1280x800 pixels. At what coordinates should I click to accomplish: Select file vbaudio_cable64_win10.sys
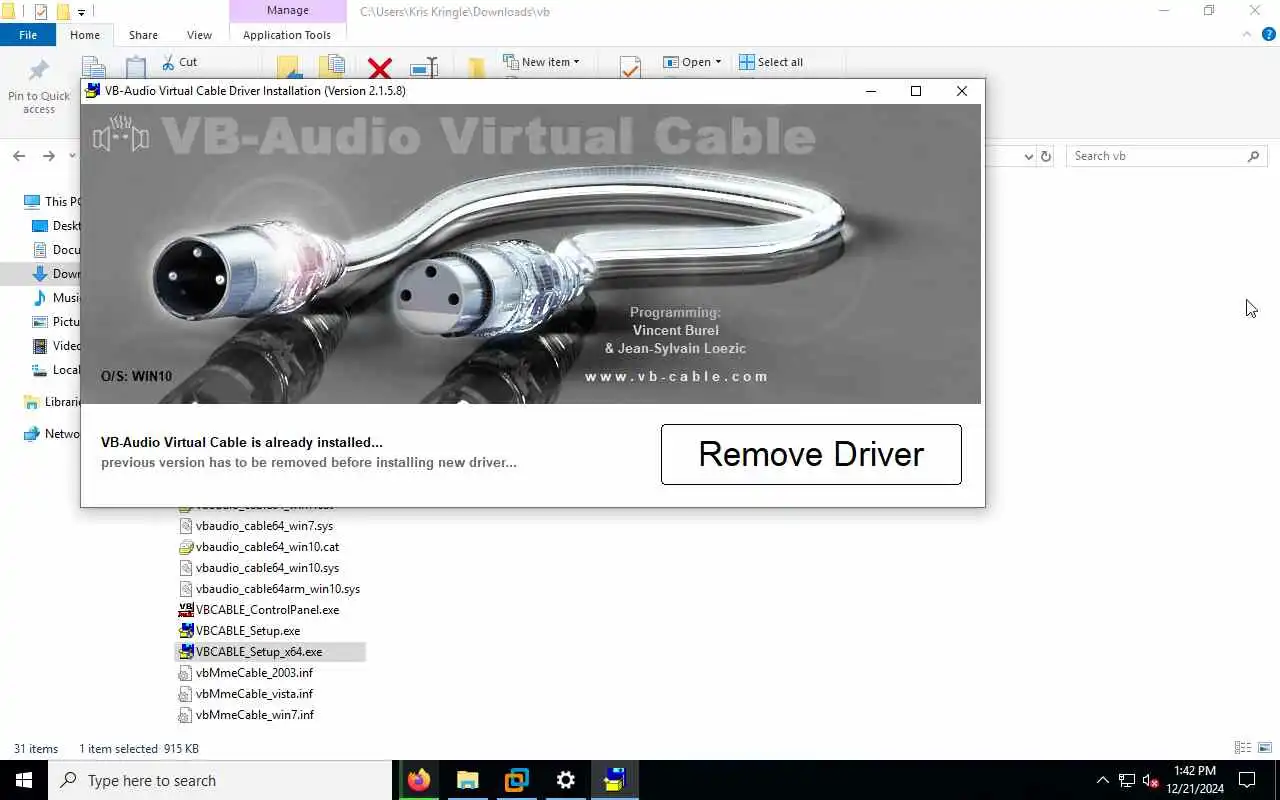coord(259,568)
